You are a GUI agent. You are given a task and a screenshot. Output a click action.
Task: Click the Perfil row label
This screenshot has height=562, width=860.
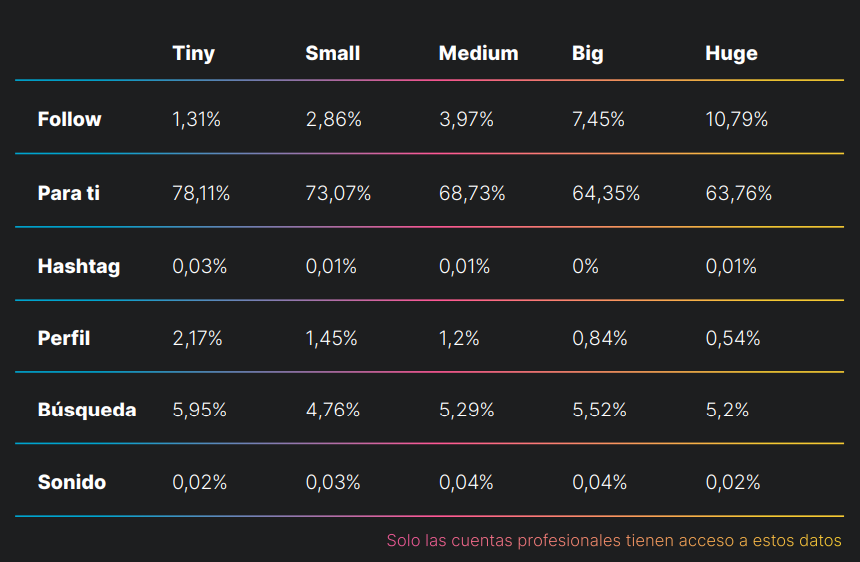coord(64,338)
